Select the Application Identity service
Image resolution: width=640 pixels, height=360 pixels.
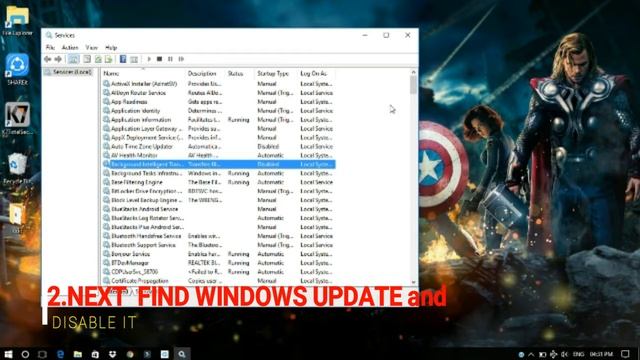(218, 111)
